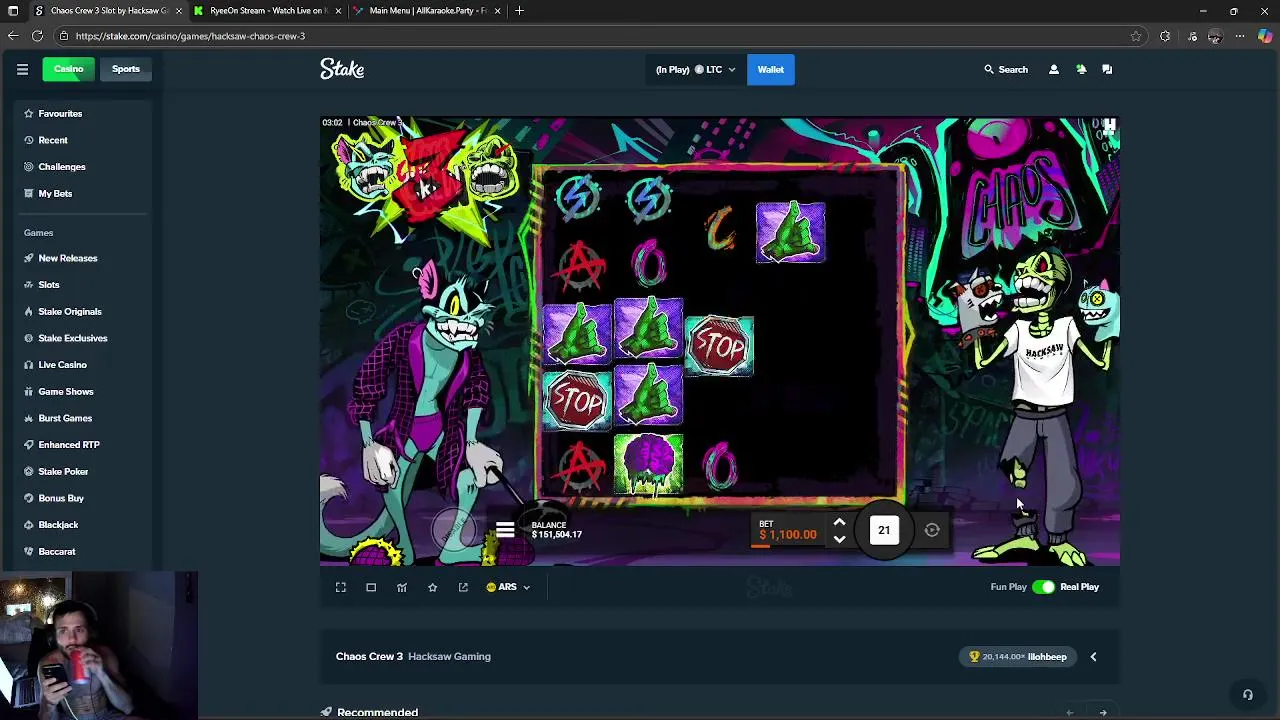Image resolution: width=1280 pixels, height=720 pixels.
Task: Open the browser three-dot menu
Action: (1240, 36)
